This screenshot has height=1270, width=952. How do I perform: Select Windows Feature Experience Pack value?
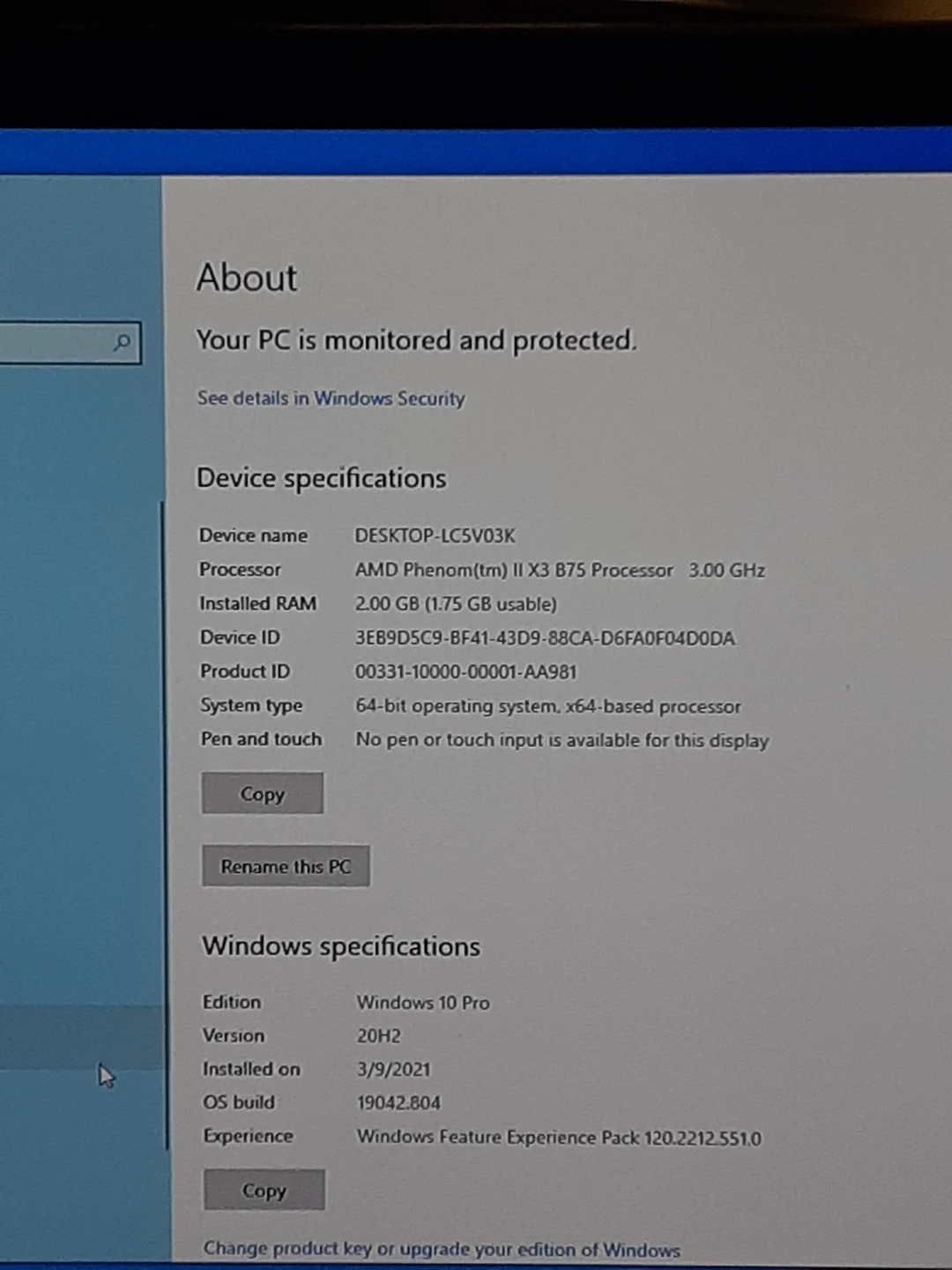pyautogui.click(x=559, y=1138)
